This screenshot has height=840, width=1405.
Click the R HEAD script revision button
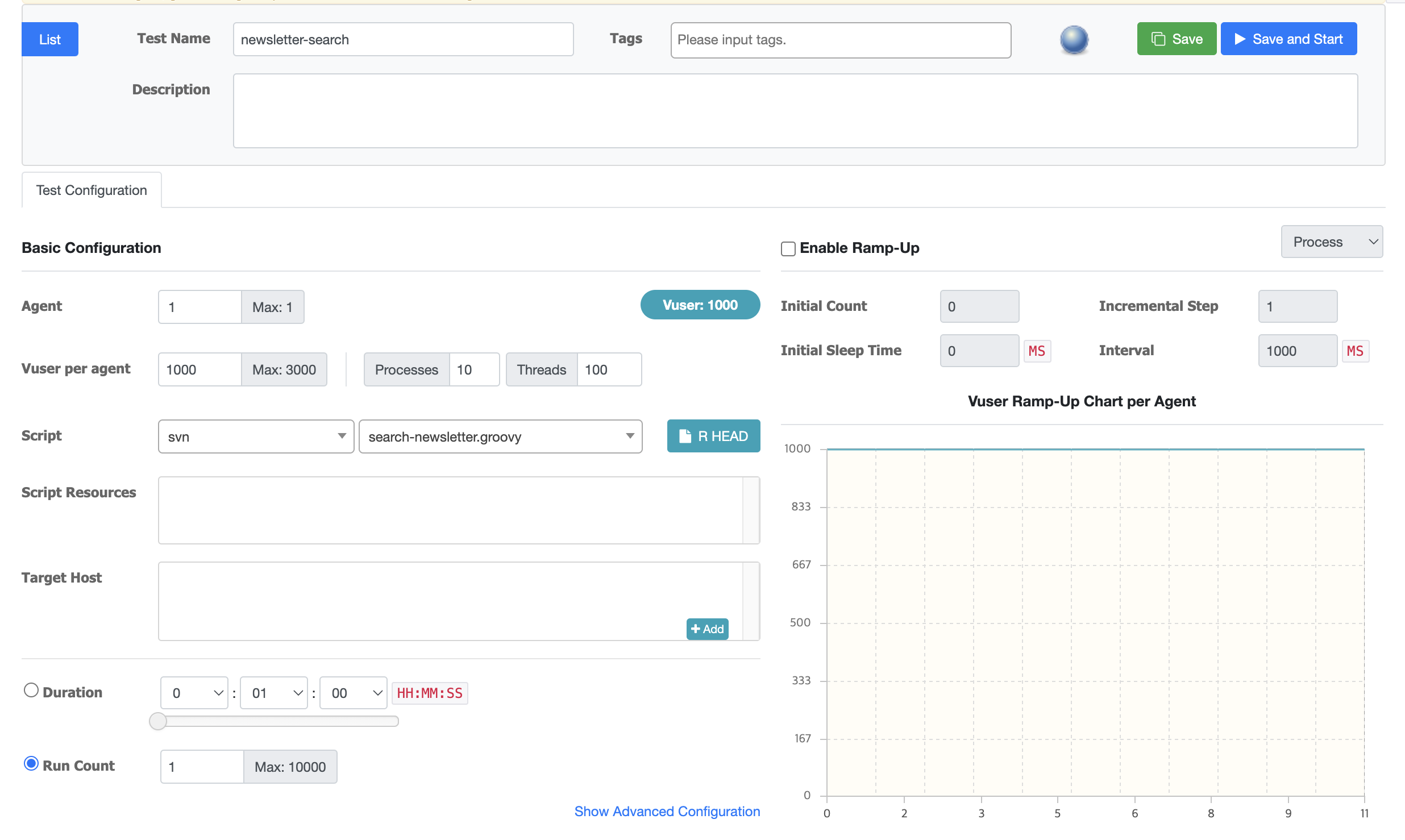[713, 436]
